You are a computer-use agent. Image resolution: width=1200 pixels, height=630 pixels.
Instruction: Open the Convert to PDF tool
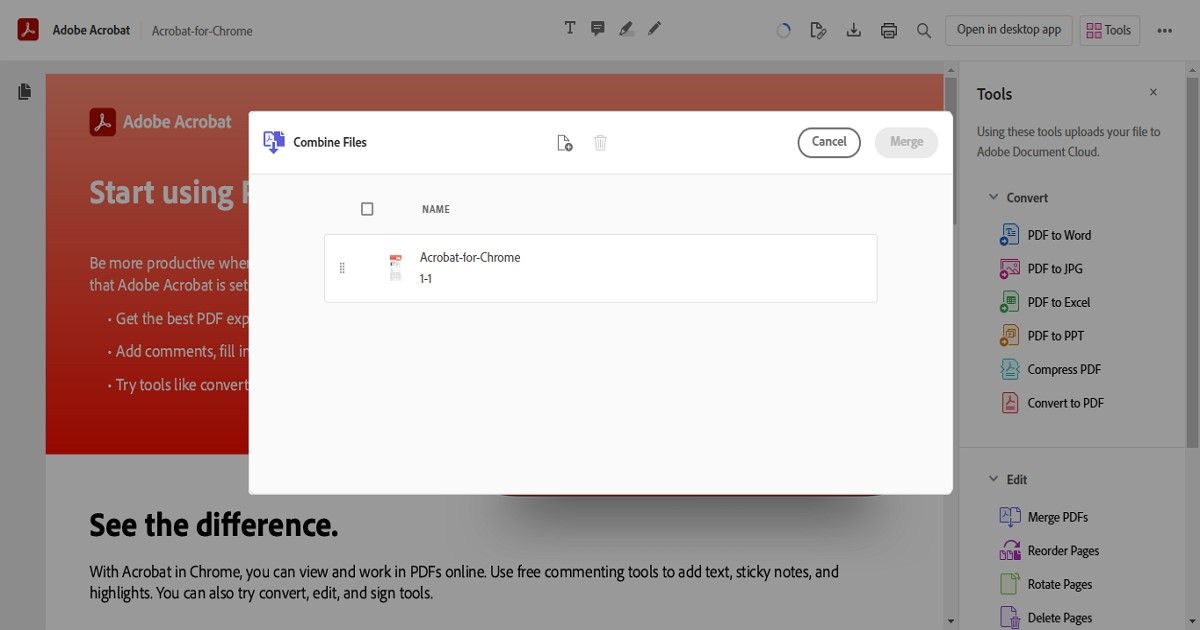[x=1052, y=403]
